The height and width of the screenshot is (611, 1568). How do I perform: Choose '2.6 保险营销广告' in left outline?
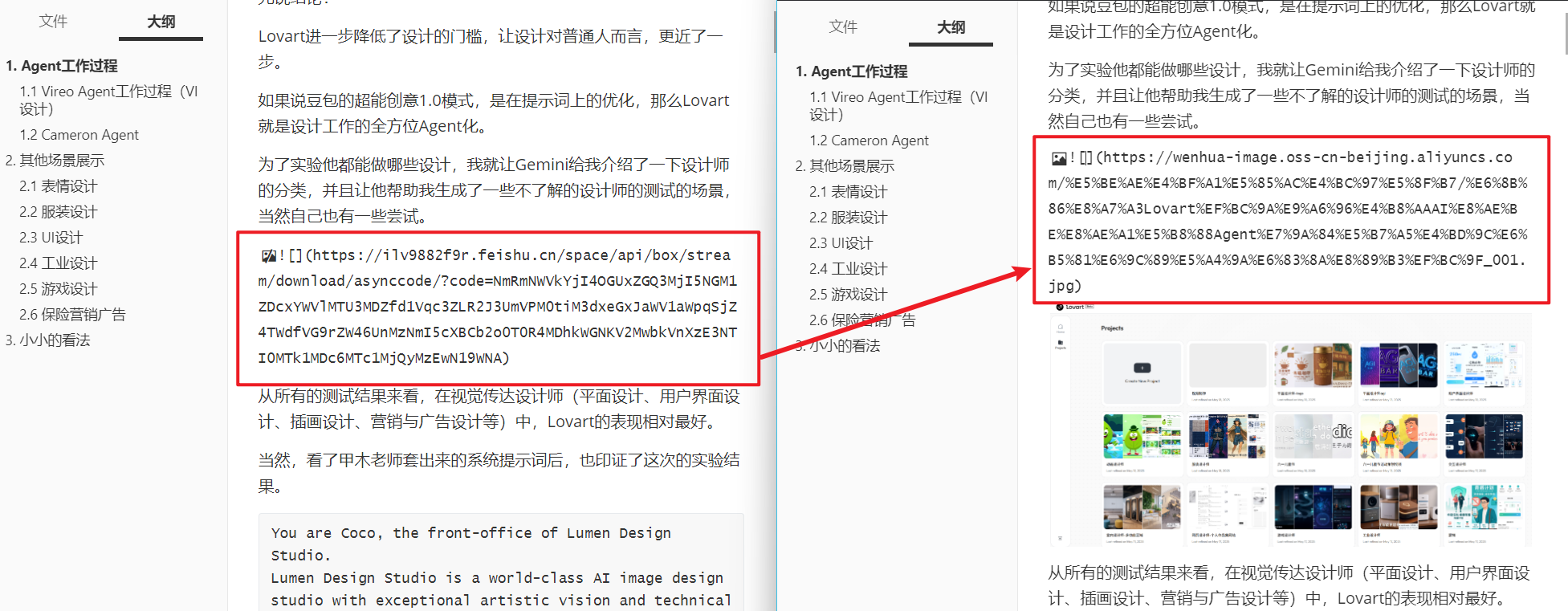pos(73,315)
